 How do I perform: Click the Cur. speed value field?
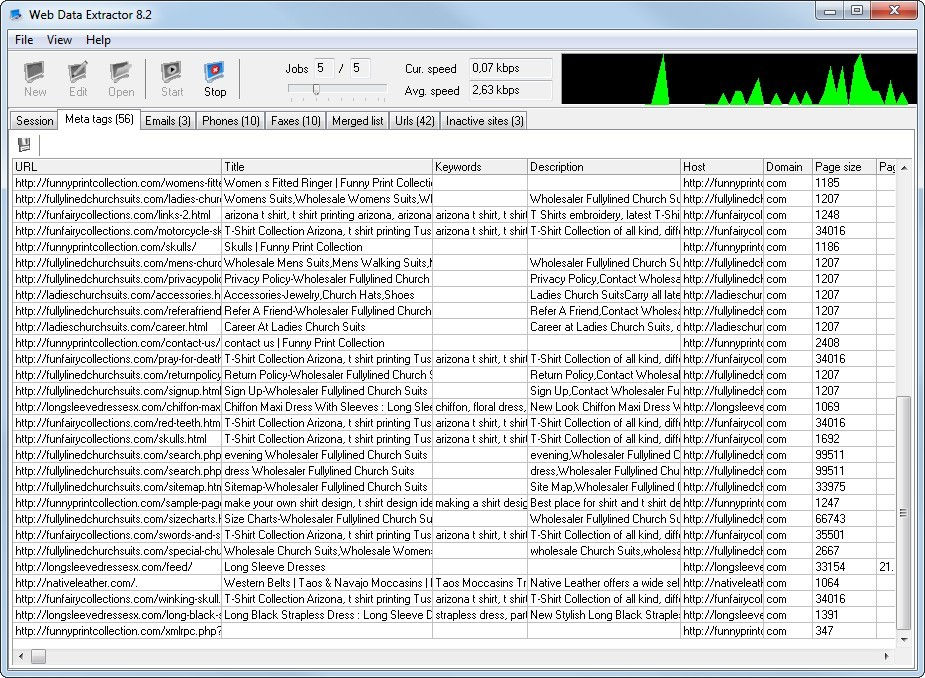(510, 68)
